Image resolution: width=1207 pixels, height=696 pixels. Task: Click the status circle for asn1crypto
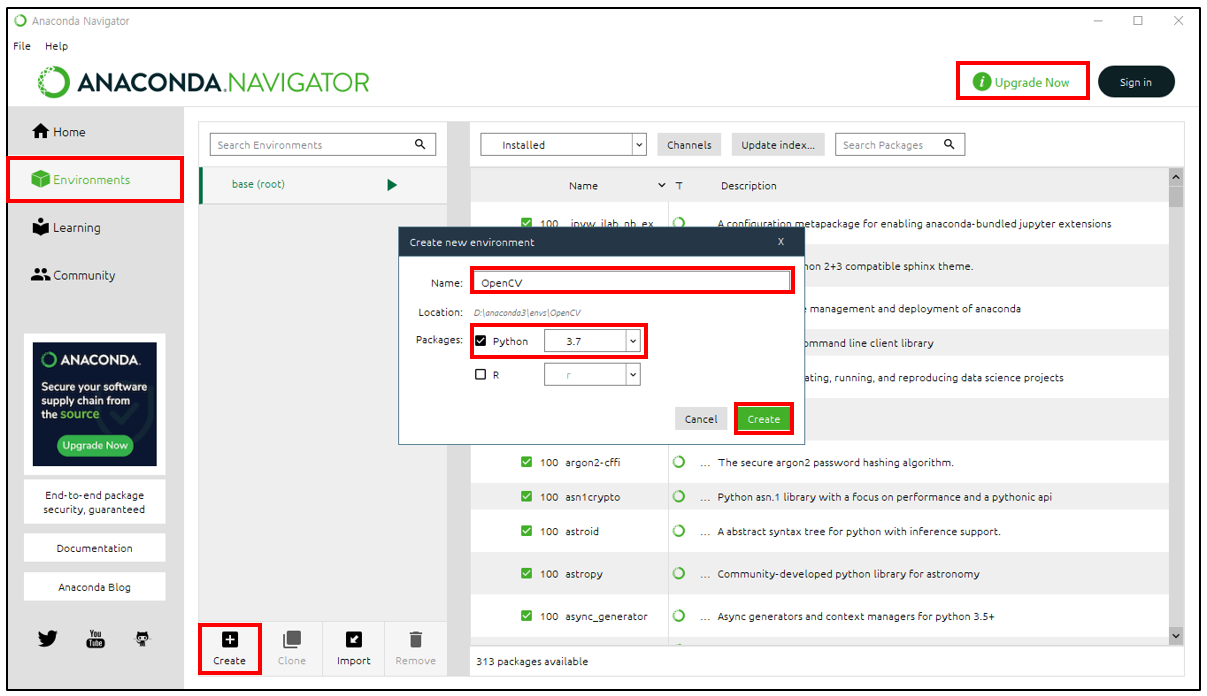point(679,496)
